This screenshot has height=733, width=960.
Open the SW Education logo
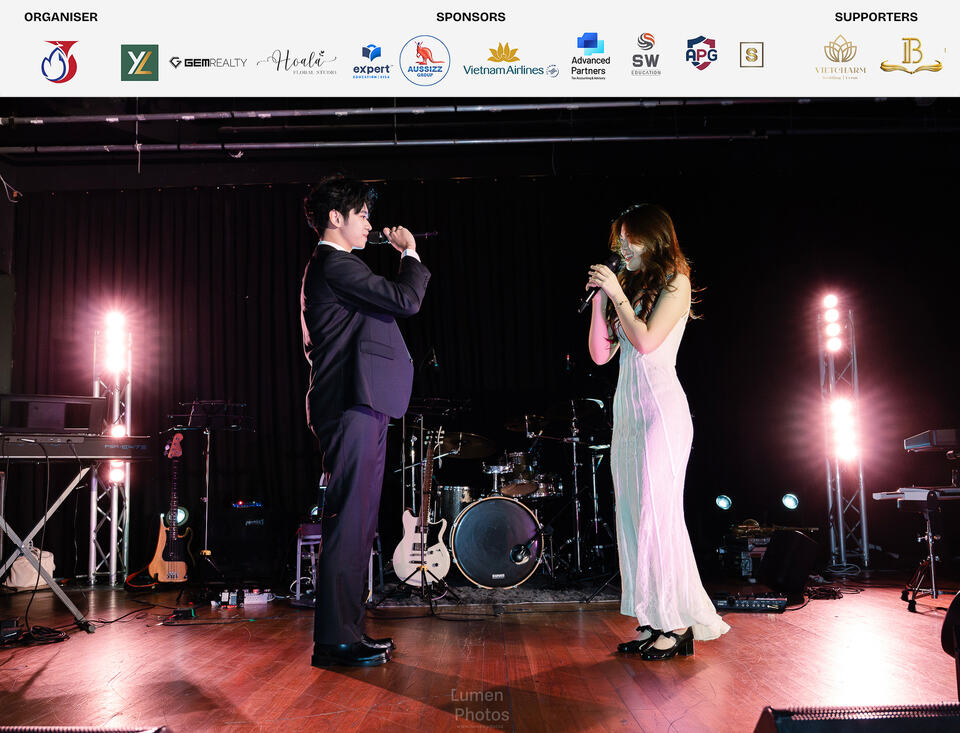coord(646,55)
